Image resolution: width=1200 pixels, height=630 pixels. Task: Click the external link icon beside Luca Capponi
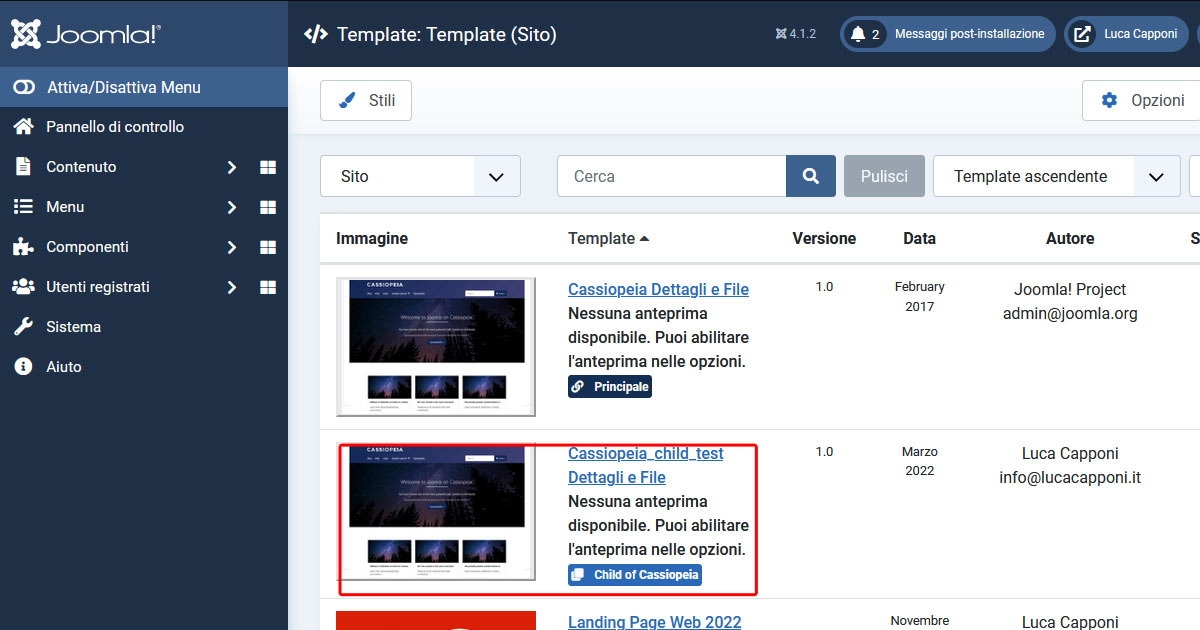point(1082,34)
